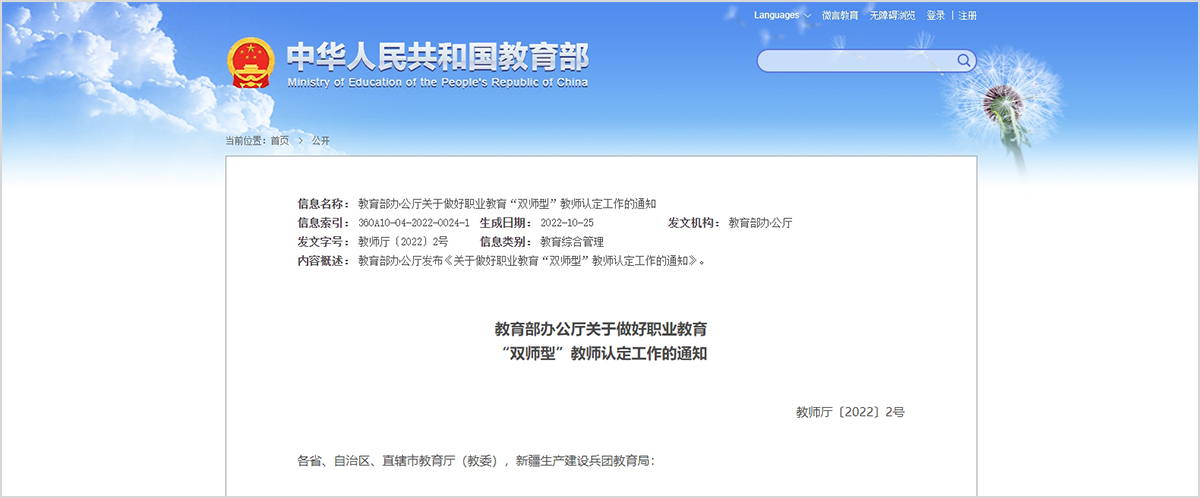Viewport: 1200px width, 498px height.
Task: Go to 首页 in breadcrumb
Action: coord(280,141)
